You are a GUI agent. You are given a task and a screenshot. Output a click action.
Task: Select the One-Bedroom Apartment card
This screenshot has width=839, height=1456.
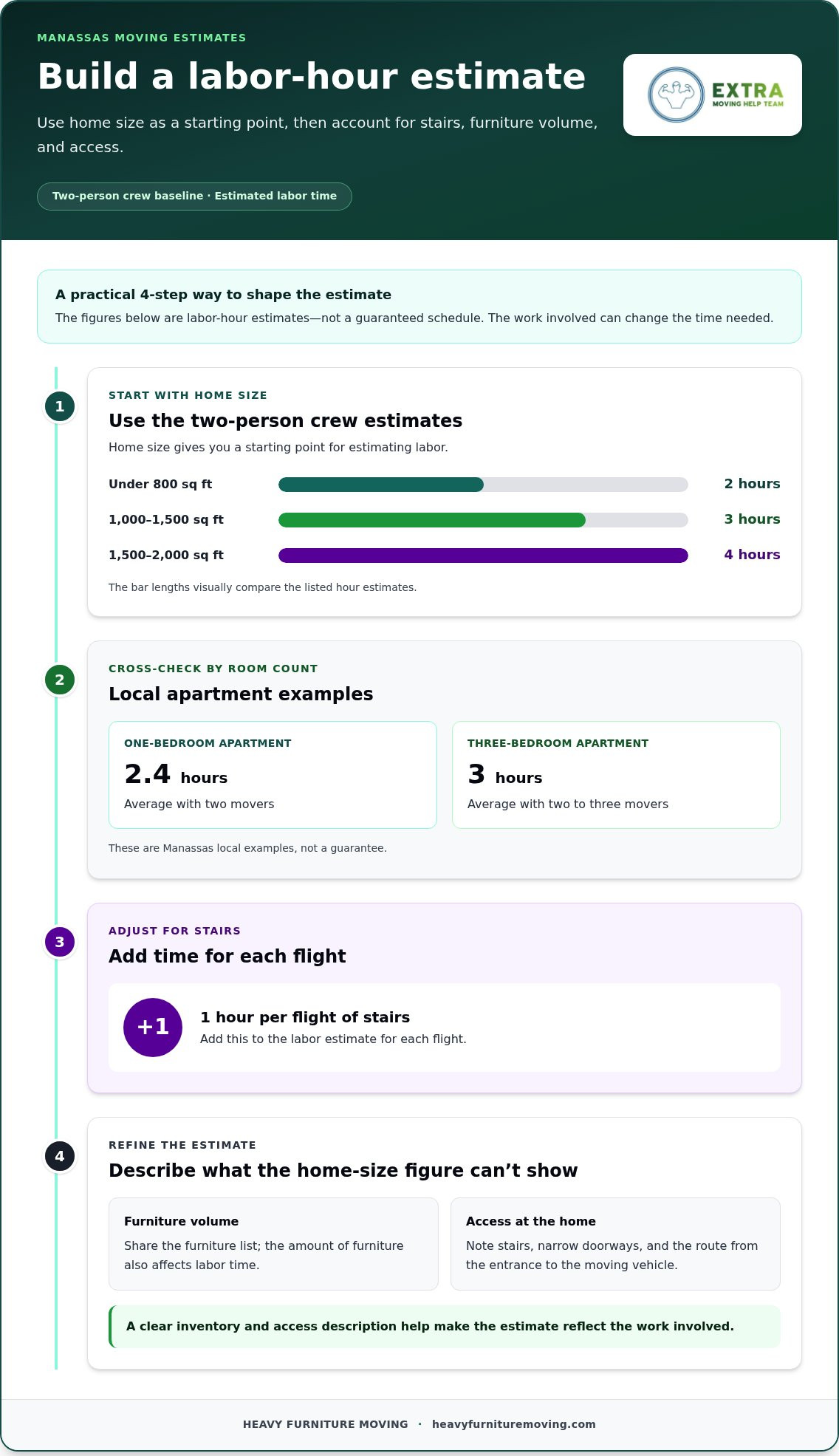point(273,775)
